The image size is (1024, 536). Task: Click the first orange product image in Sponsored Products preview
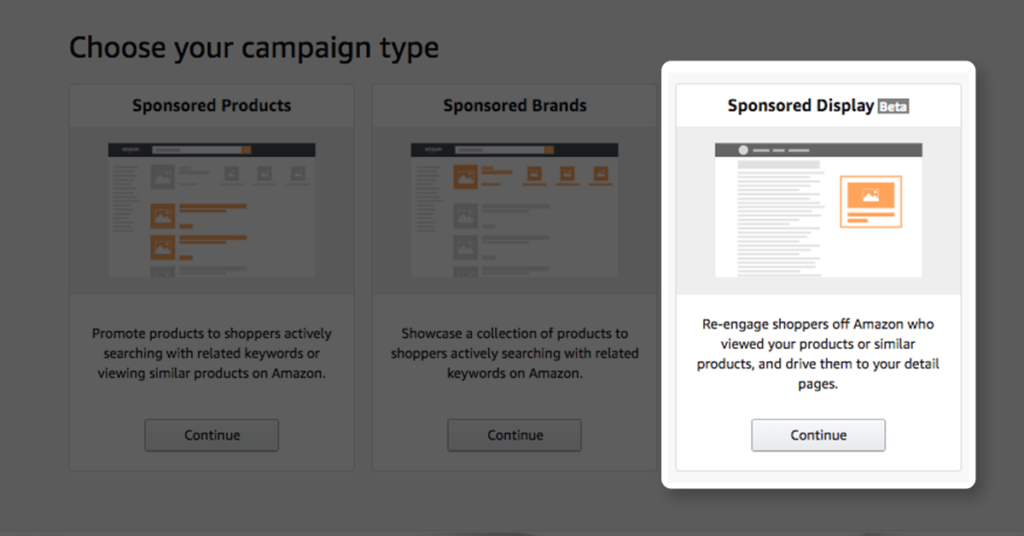pos(163,214)
